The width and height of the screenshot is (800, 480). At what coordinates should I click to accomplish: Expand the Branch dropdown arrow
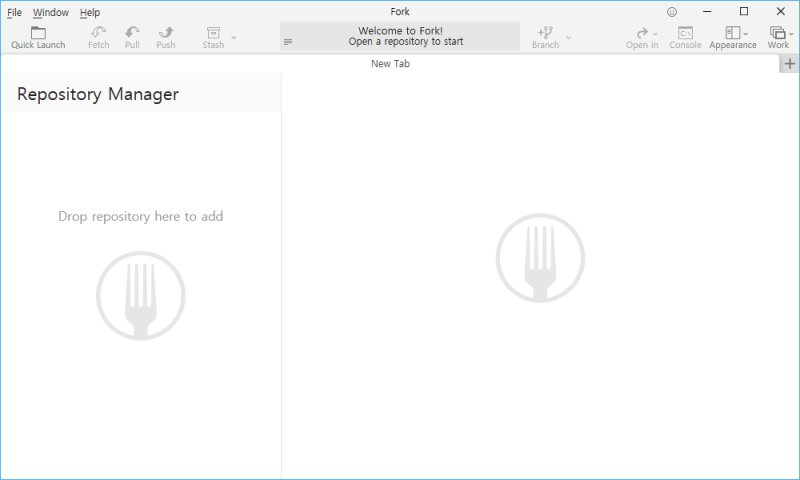(569, 37)
